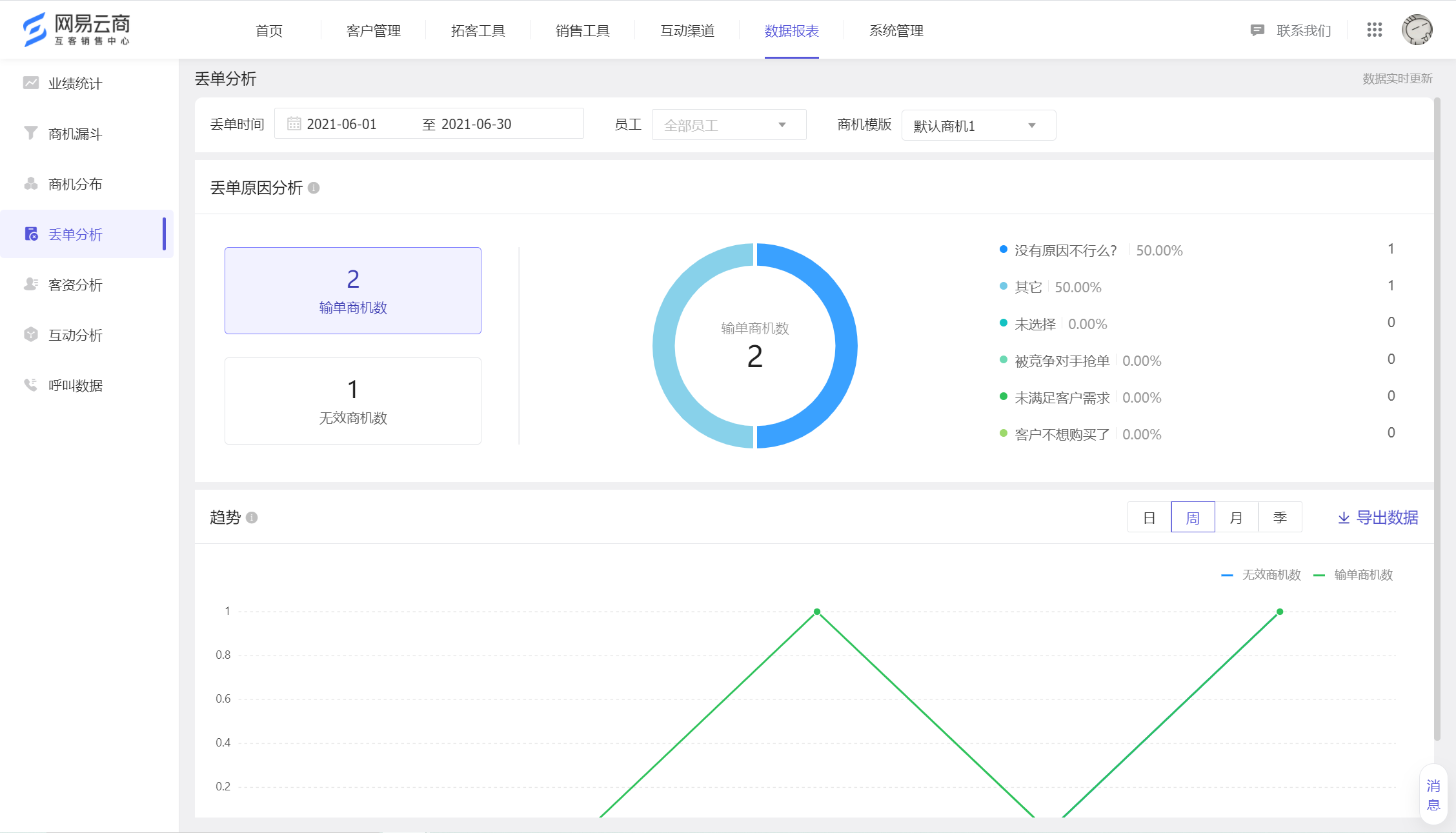Click the 商机分布 icon

pyautogui.click(x=31, y=183)
